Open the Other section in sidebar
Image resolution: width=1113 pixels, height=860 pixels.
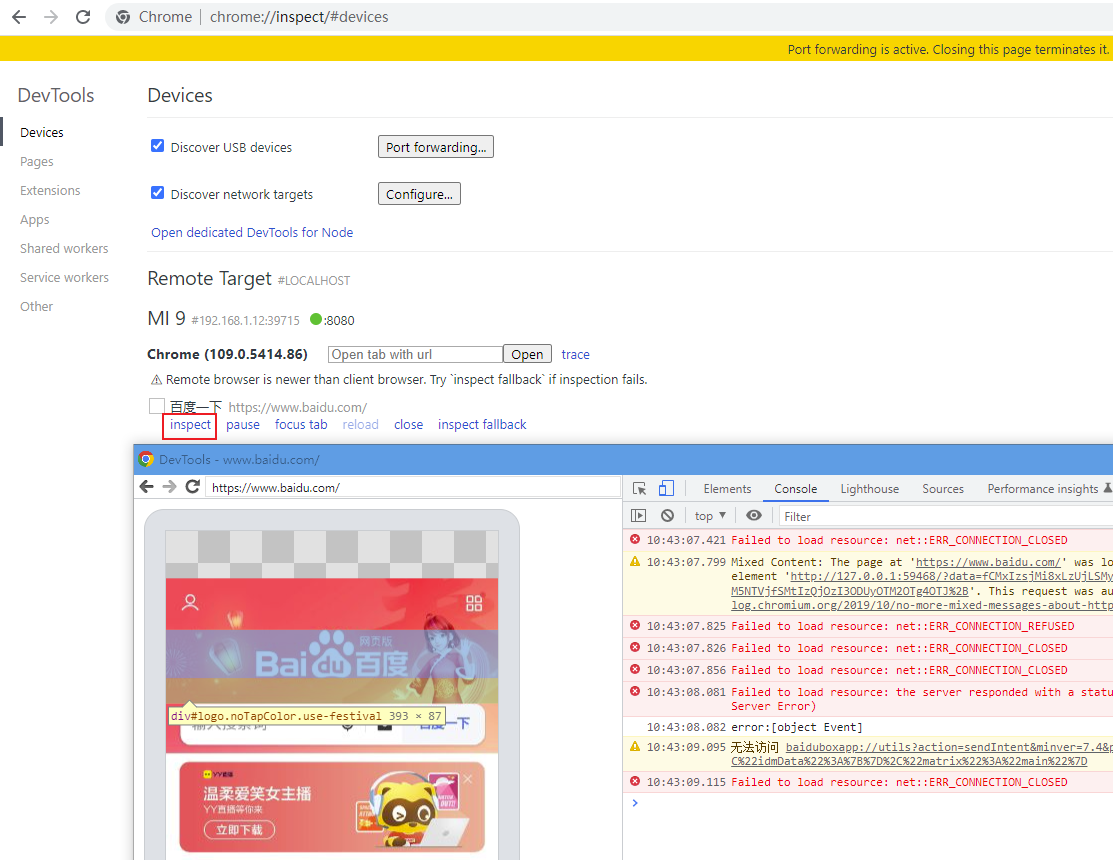tap(36, 307)
